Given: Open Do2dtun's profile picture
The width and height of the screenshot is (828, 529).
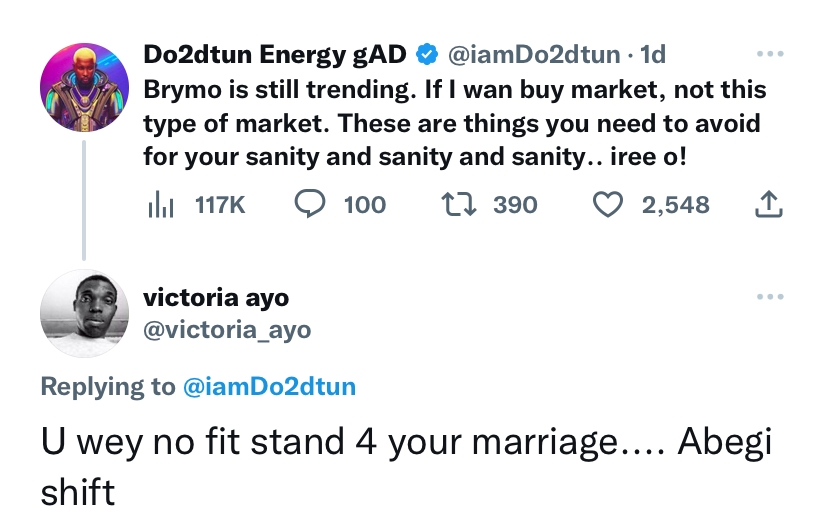Looking at the screenshot, I should pos(83,83).
